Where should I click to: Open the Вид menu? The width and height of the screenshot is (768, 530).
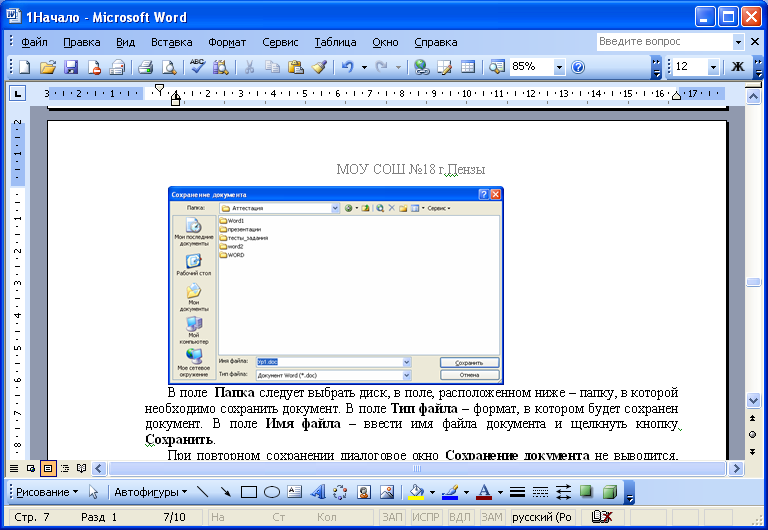tap(125, 42)
